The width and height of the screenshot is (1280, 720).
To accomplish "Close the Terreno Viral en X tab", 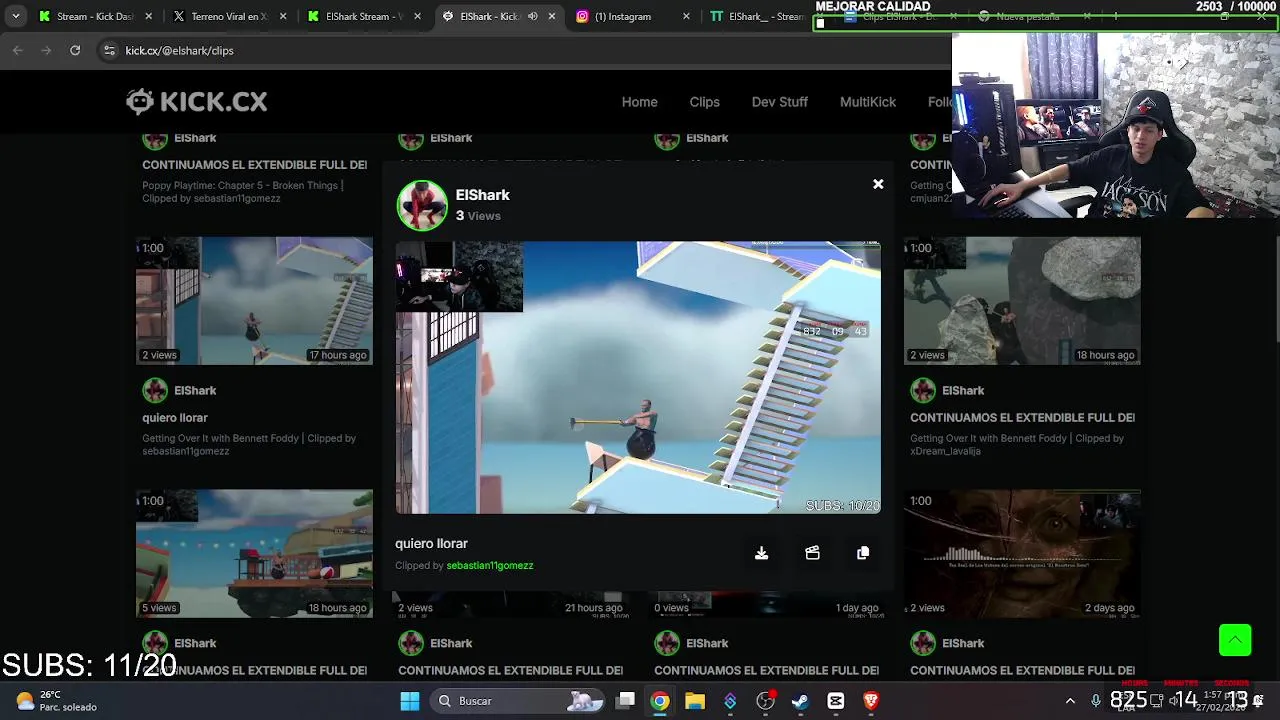I will (282, 16).
